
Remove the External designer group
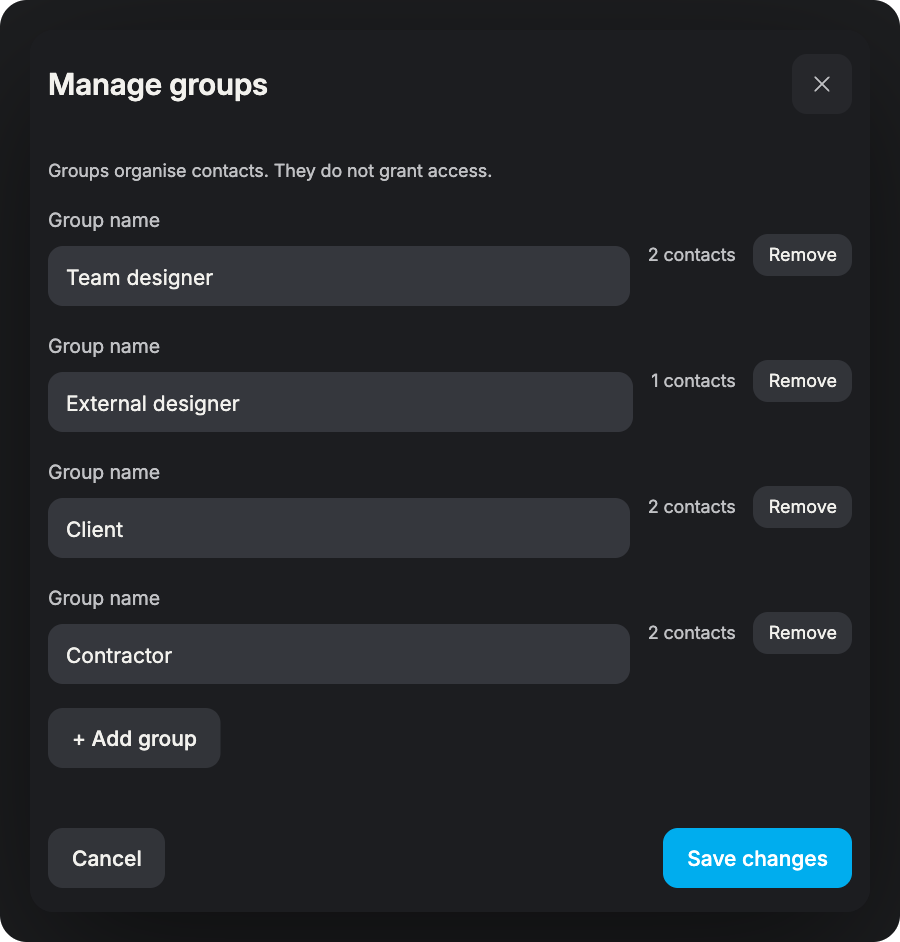click(802, 381)
